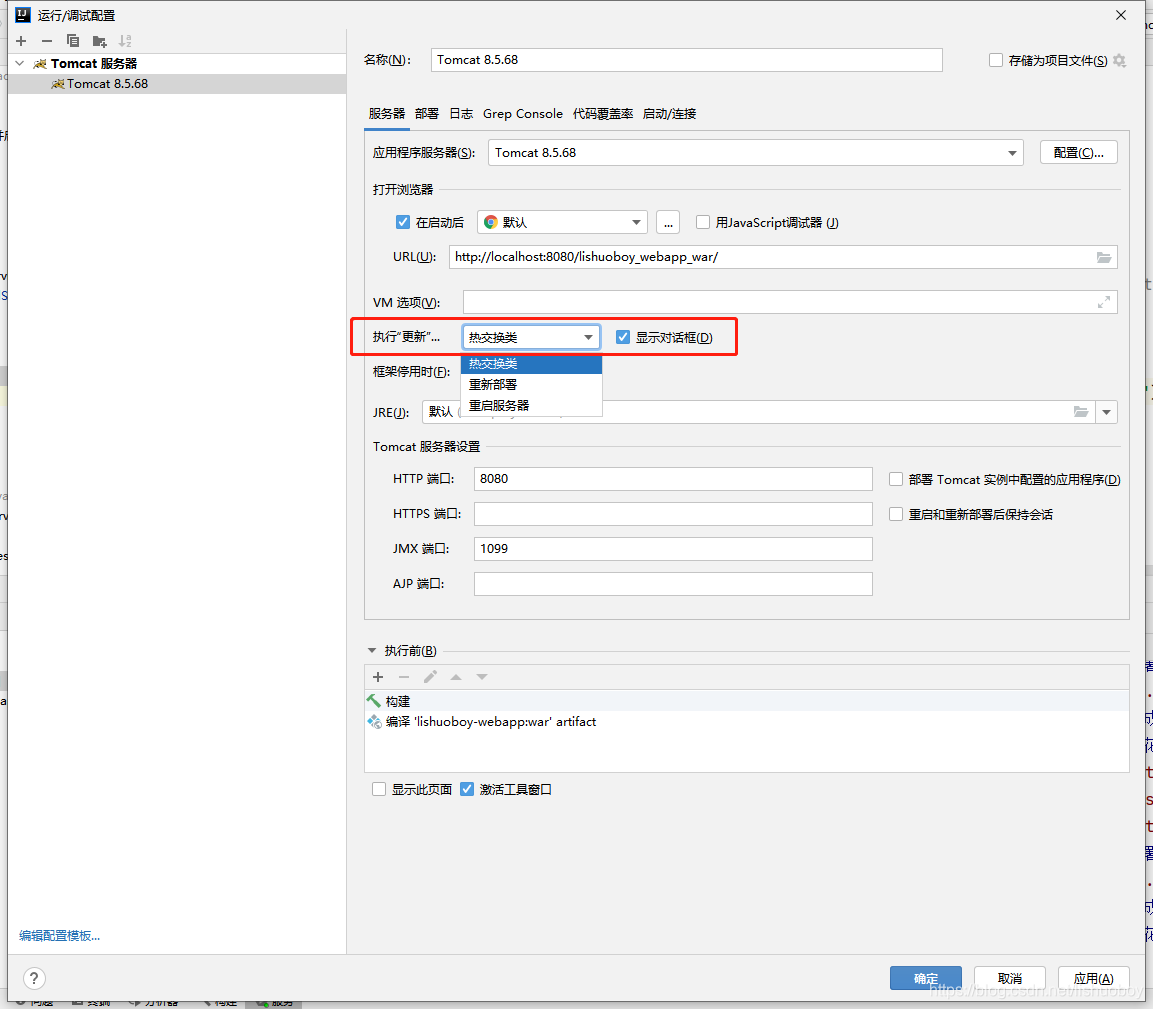Focus the 名称 name input field
1153x1009 pixels.
687,60
